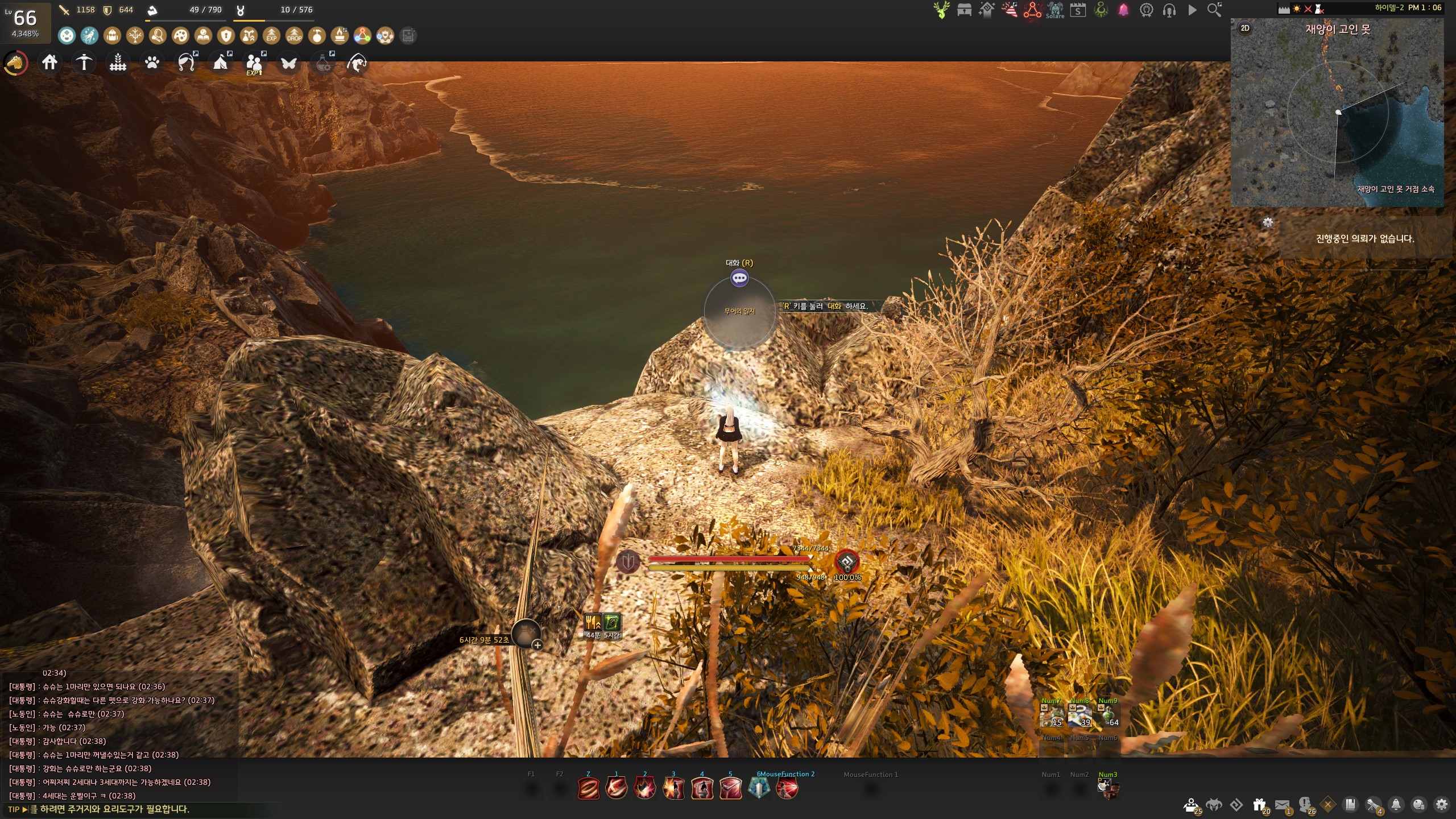The width and height of the screenshot is (1456, 819).
Task: Click the horned helmet icon in bottom bar
Action: (x=1214, y=805)
